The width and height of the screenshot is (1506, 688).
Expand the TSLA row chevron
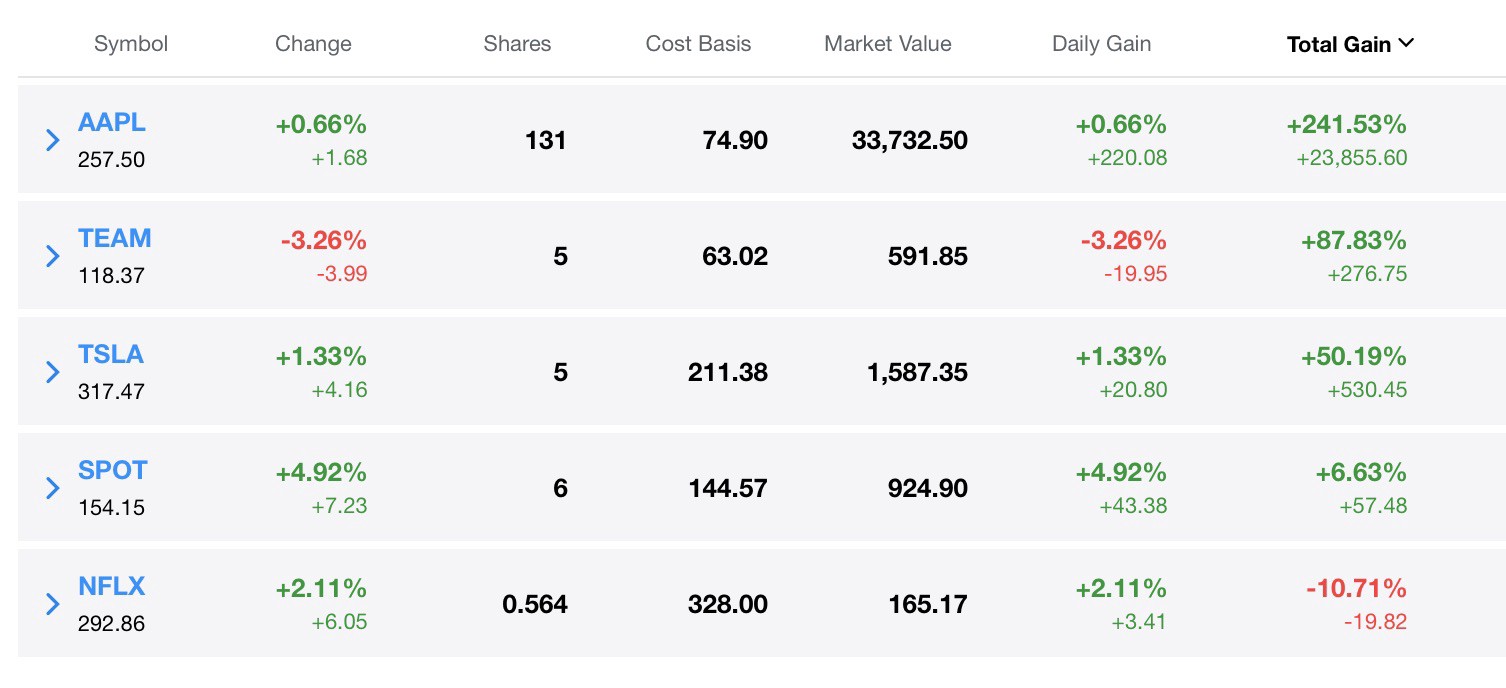pos(53,372)
